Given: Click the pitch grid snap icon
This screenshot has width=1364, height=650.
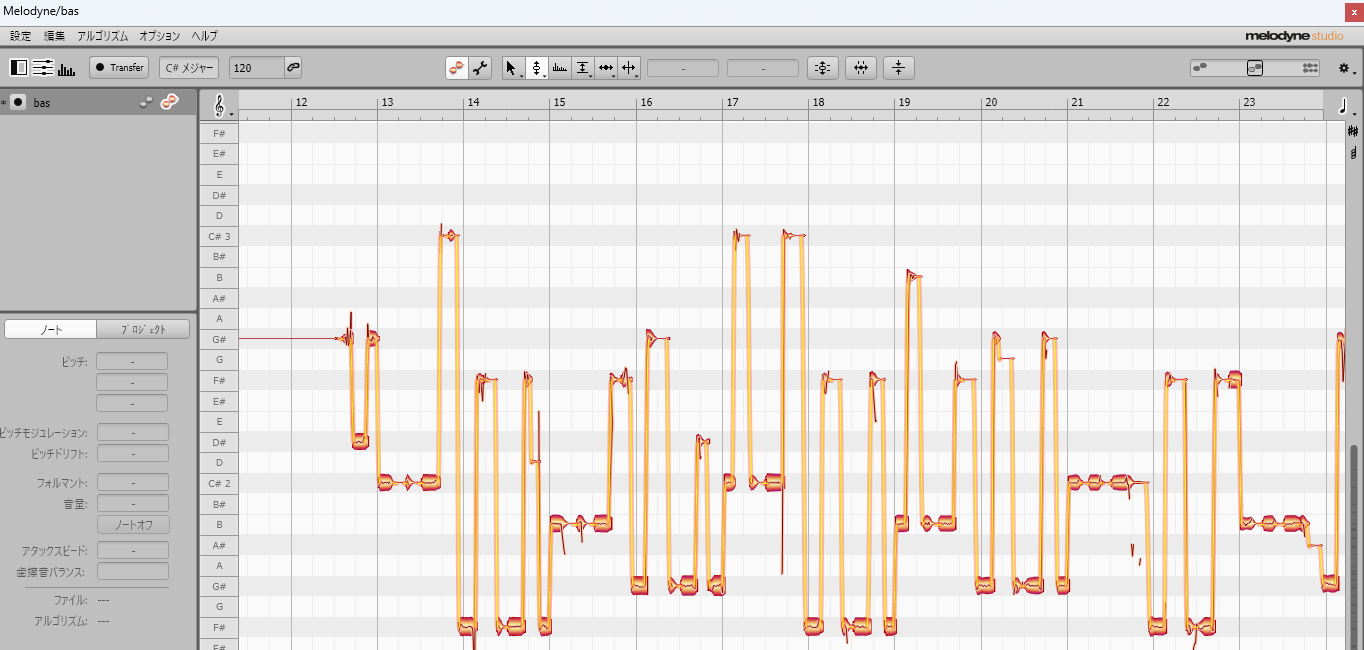Looking at the screenshot, I should pyautogui.click(x=822, y=67).
